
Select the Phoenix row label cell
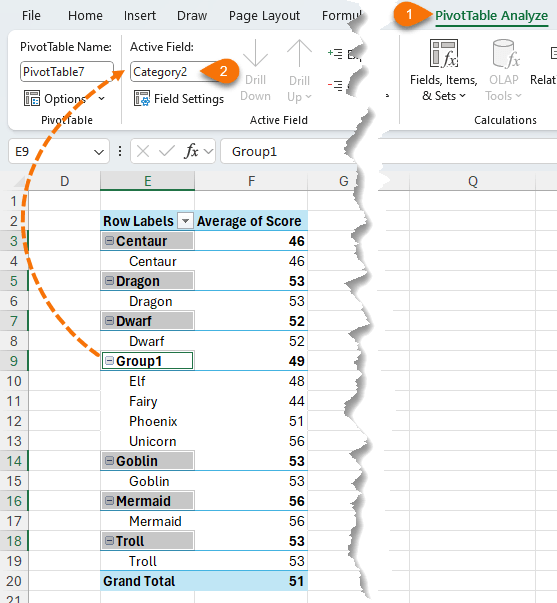[x=147, y=421]
